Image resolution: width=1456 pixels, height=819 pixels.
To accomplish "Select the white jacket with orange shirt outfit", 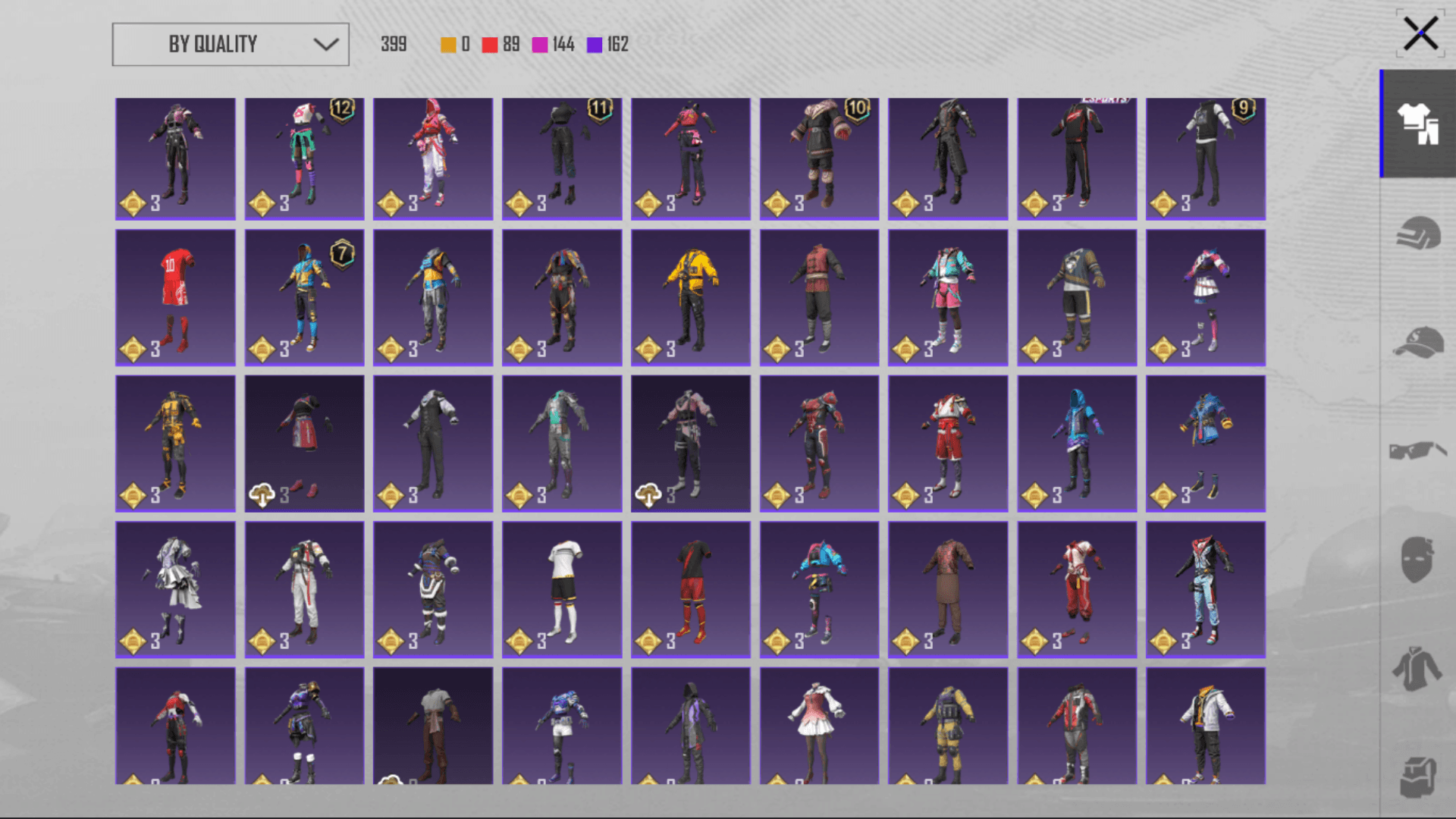I will point(1206,726).
